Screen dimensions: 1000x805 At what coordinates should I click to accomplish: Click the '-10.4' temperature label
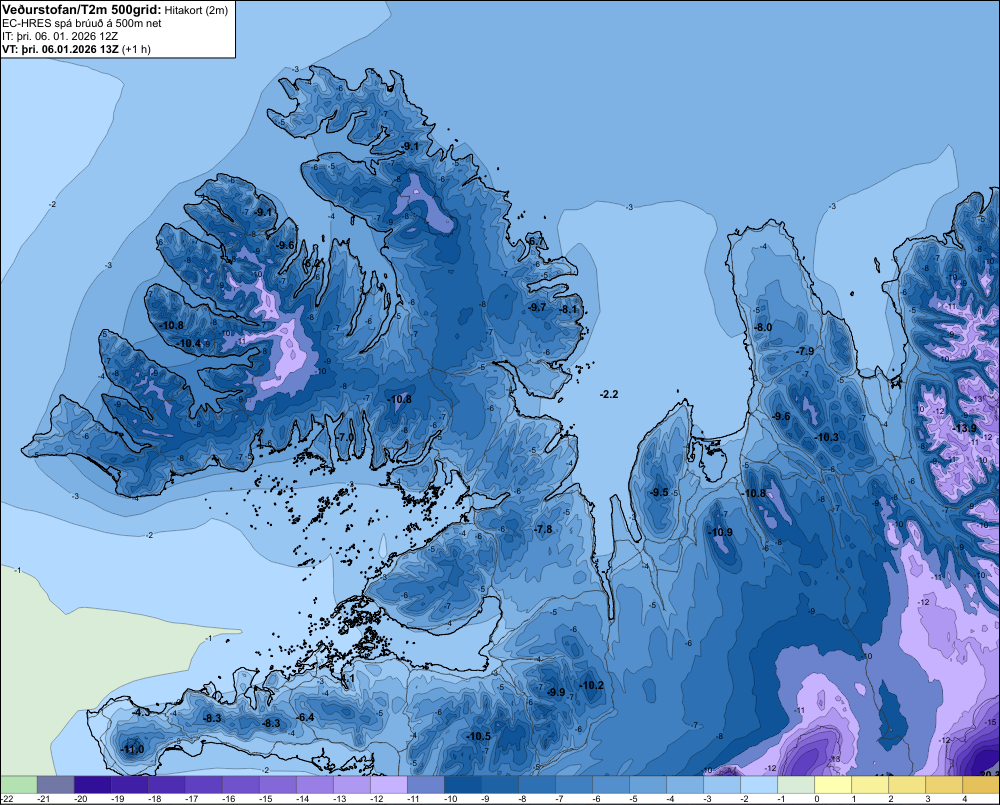point(189,344)
